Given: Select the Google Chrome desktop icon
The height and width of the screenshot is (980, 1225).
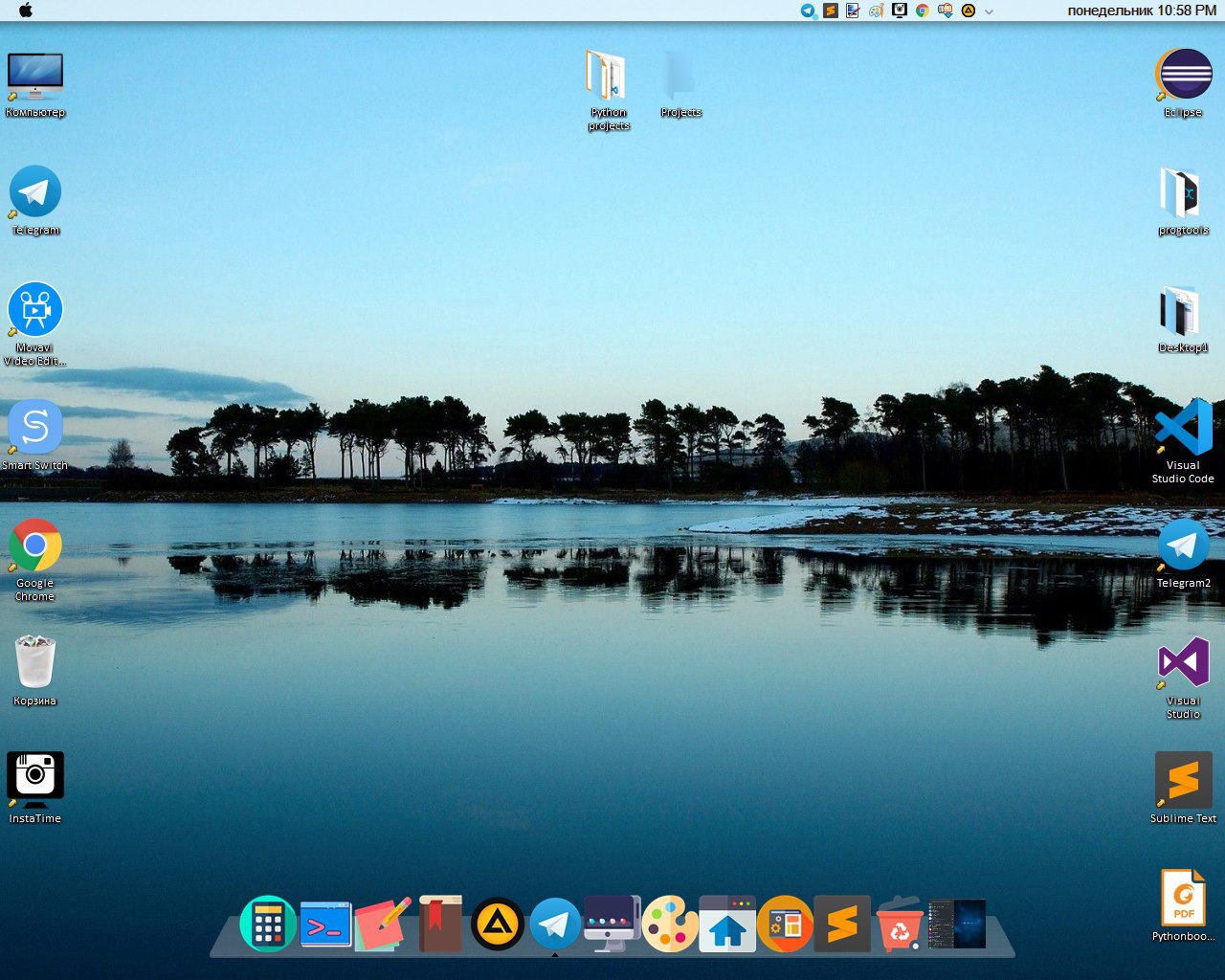Looking at the screenshot, I should pos(35,546).
